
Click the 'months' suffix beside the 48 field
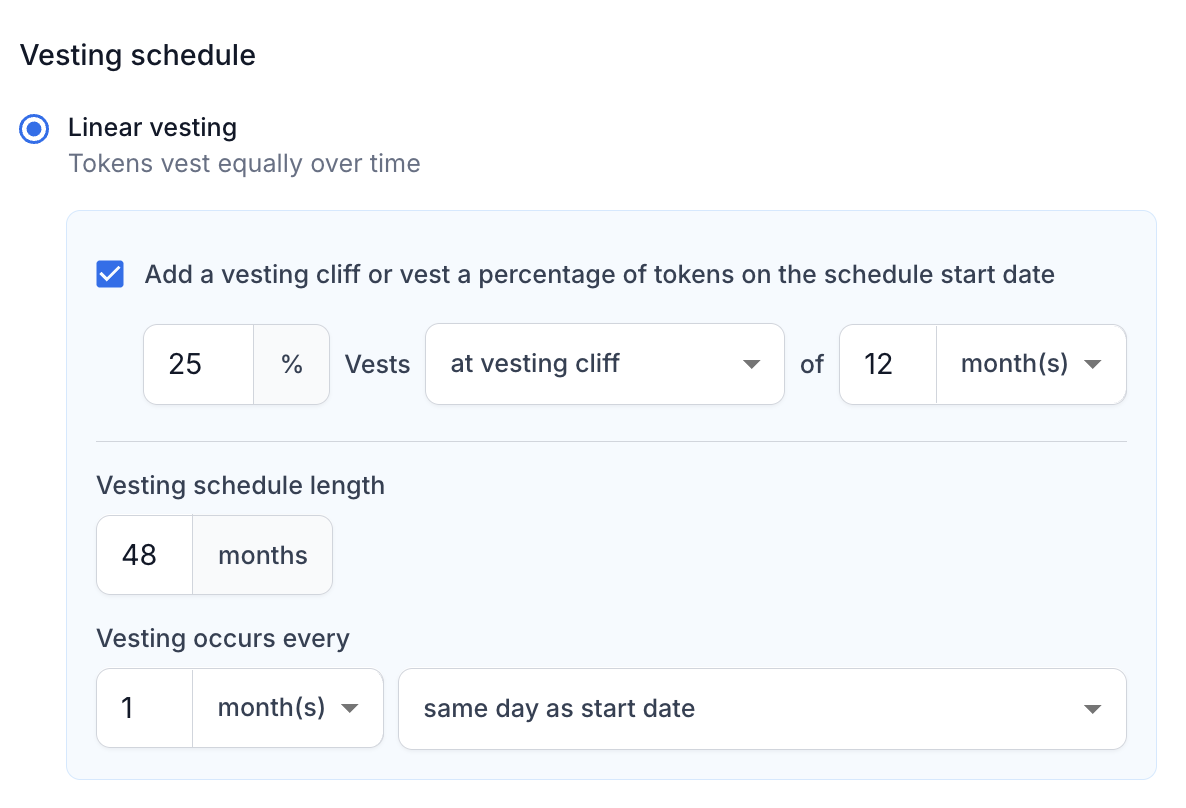(262, 555)
